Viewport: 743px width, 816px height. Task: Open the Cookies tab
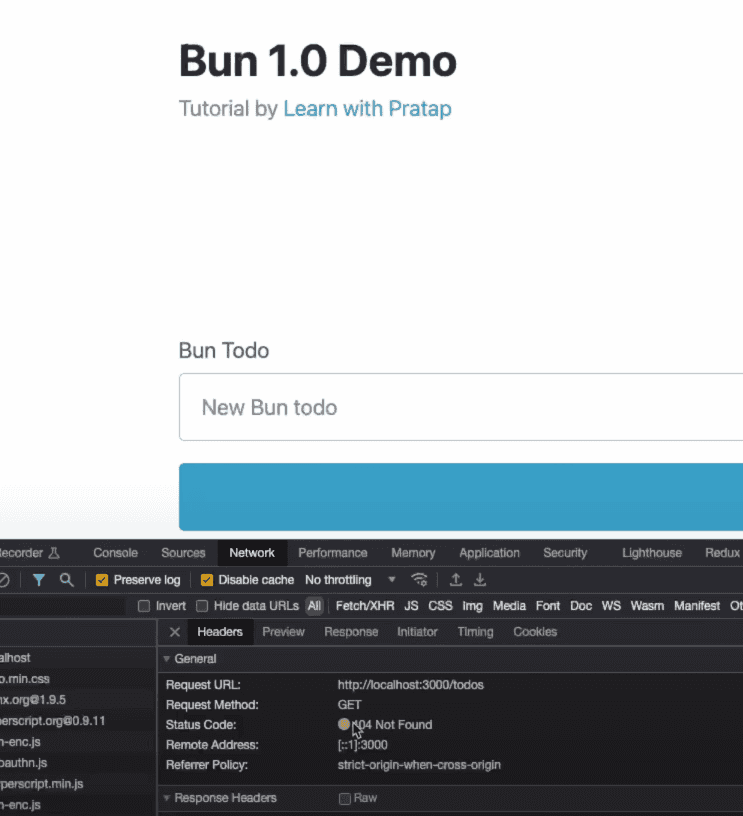(x=535, y=632)
